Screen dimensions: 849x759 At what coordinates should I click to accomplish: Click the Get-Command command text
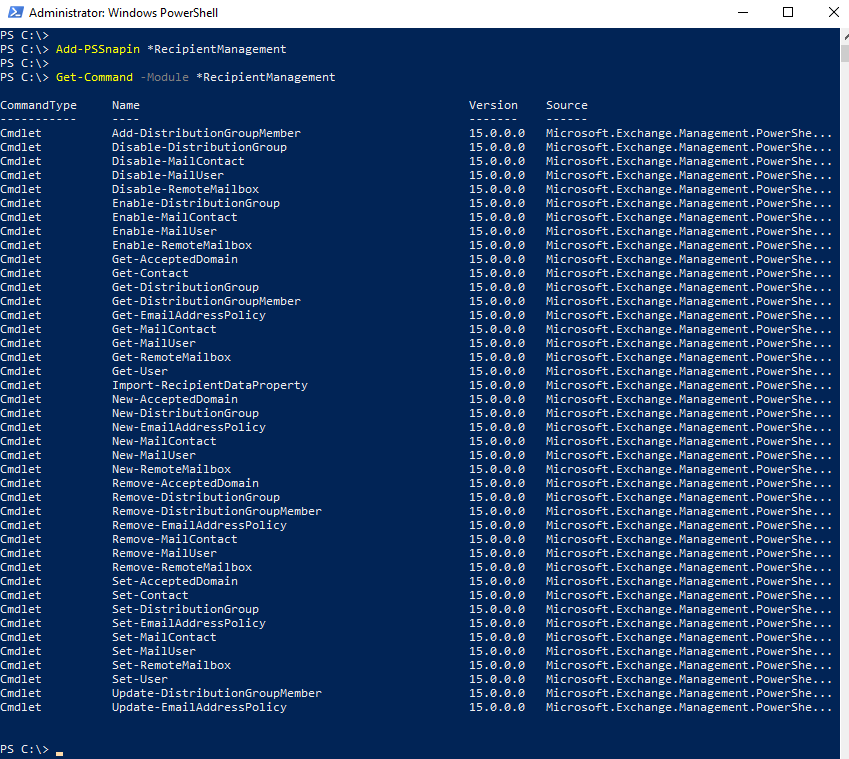click(94, 77)
